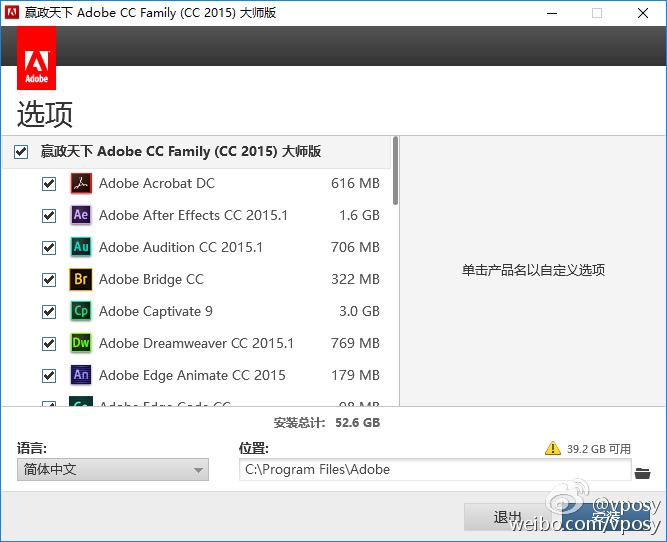Screen dimensions: 667x542
Task: Click the title bar Adobe app icon
Action: [12, 12]
